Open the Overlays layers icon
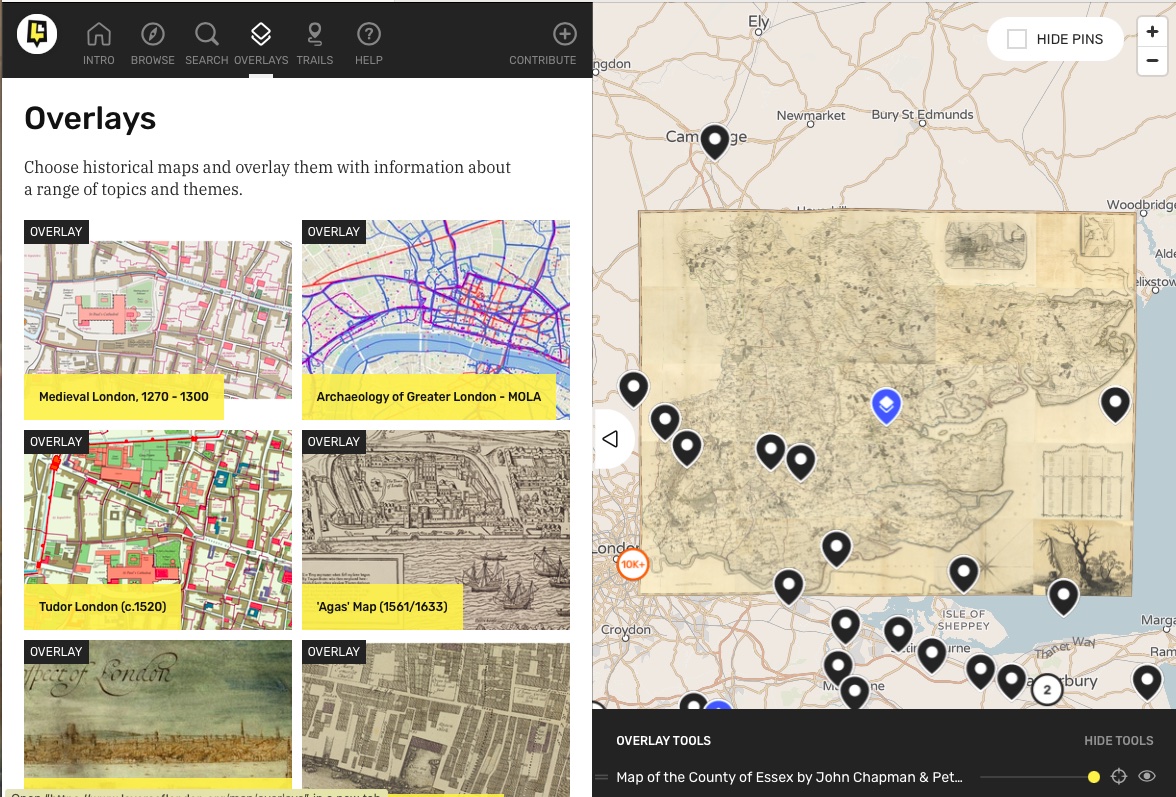The width and height of the screenshot is (1176, 797). 260,33
